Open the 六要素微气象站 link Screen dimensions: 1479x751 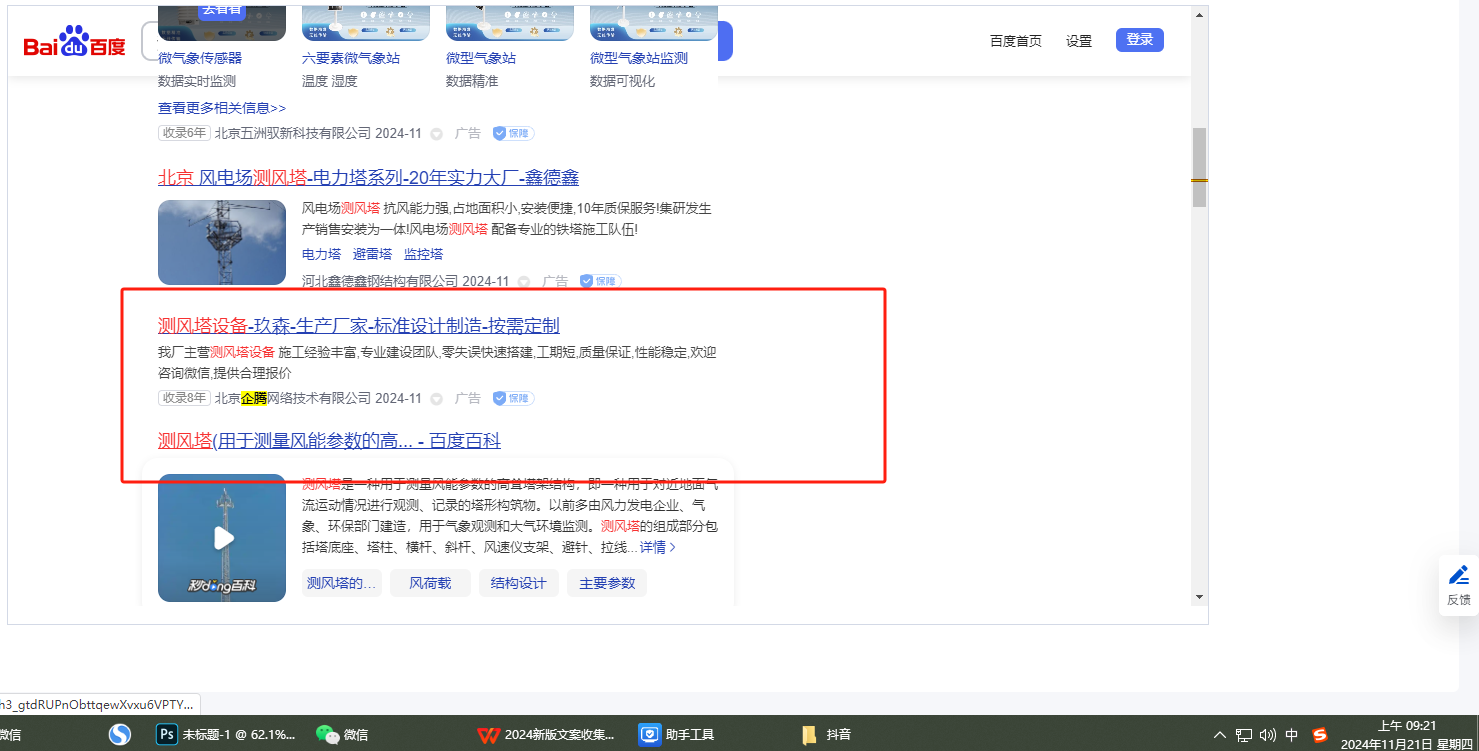tap(351, 58)
